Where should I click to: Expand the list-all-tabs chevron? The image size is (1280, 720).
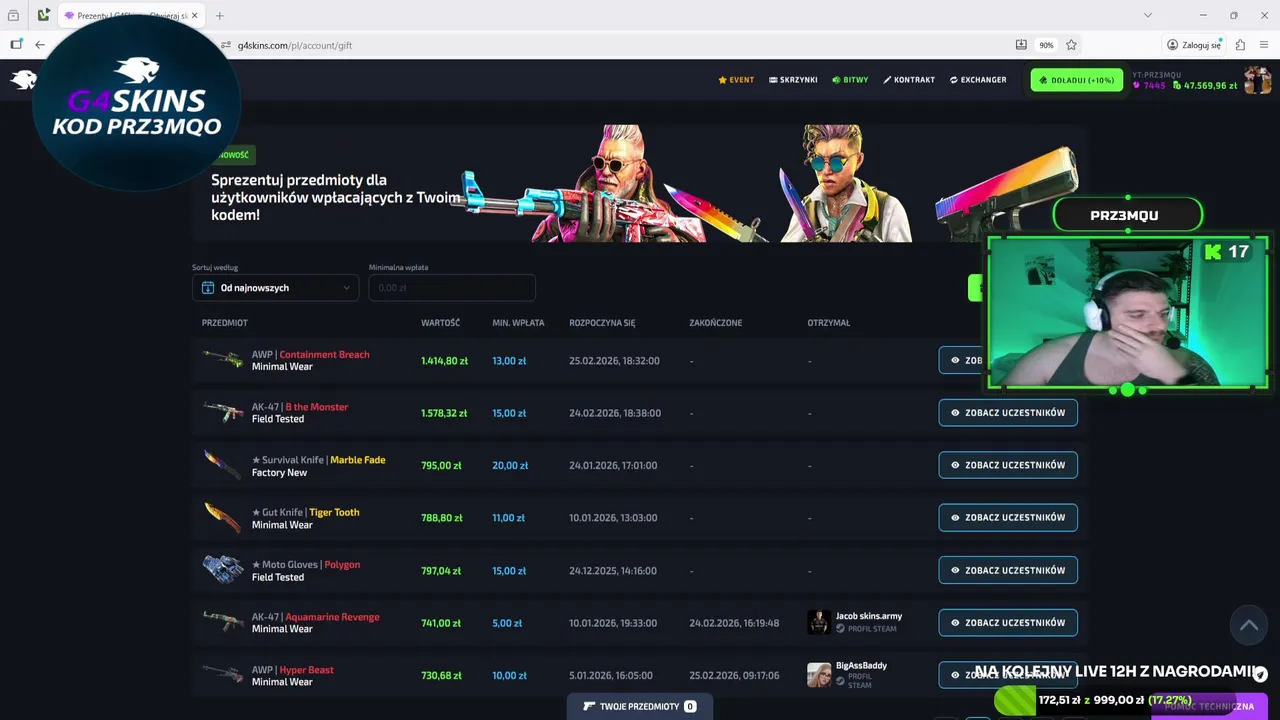(x=1148, y=15)
